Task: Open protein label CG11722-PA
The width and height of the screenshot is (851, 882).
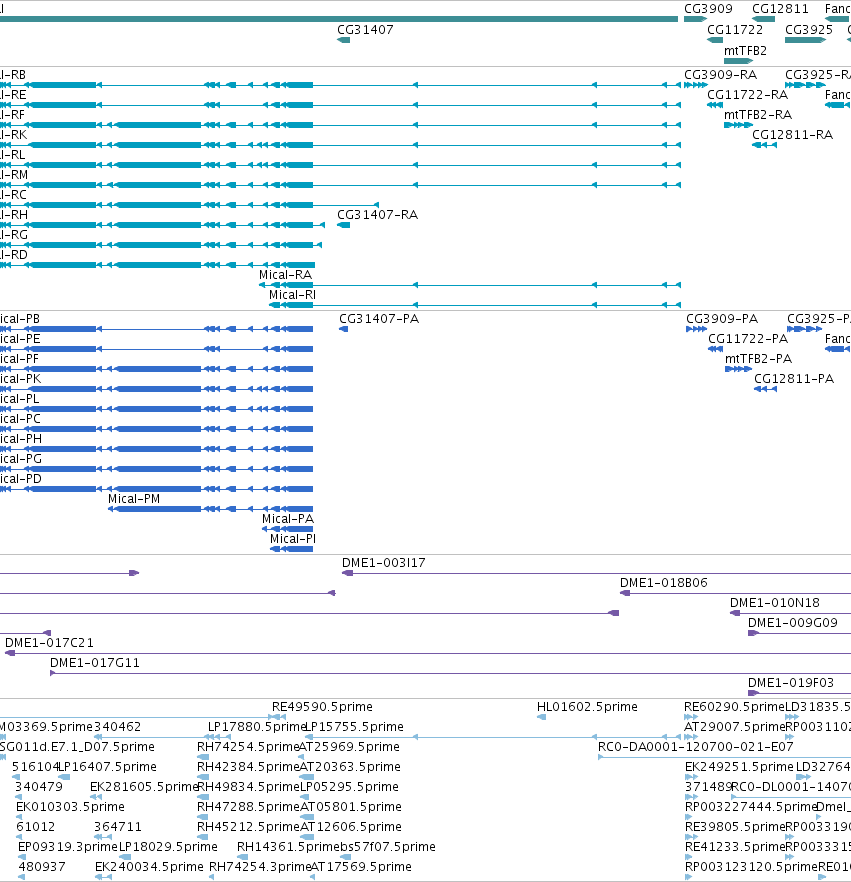Action: (x=748, y=339)
